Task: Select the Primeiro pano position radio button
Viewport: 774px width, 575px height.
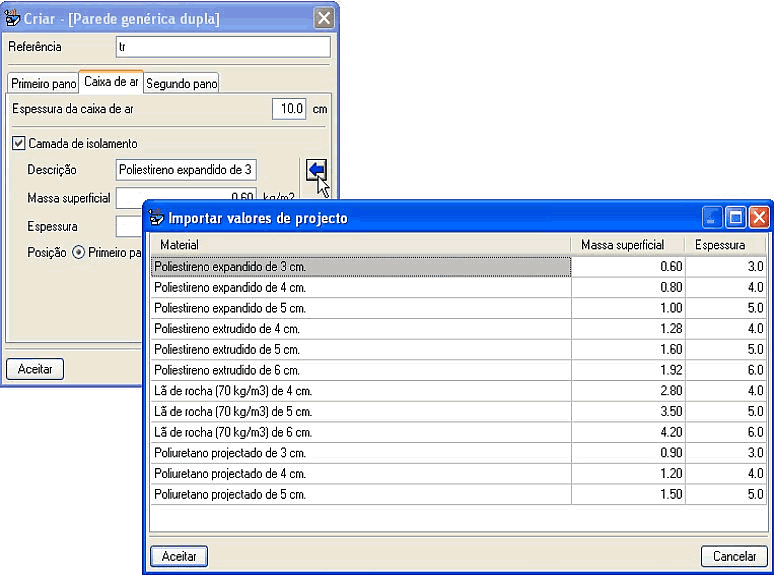Action: pyautogui.click(x=78, y=252)
